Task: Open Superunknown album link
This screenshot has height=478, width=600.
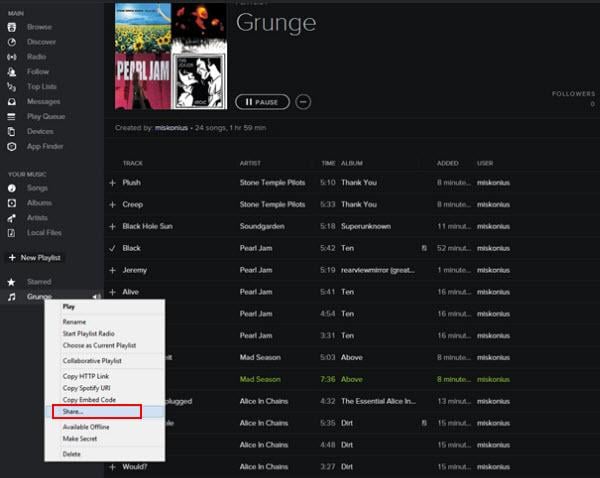Action: [x=366, y=227]
